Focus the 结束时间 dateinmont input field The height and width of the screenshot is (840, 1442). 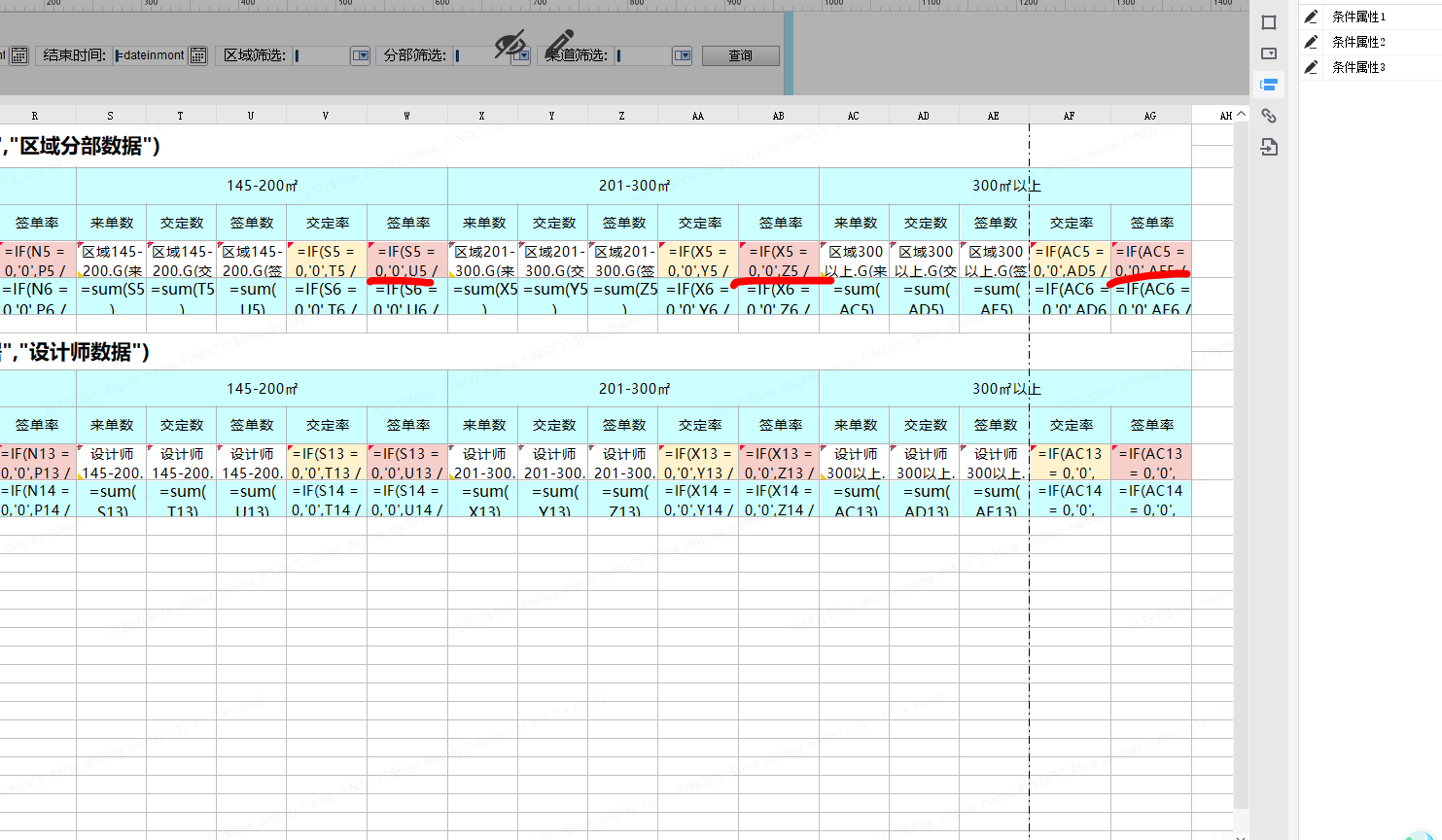151,55
